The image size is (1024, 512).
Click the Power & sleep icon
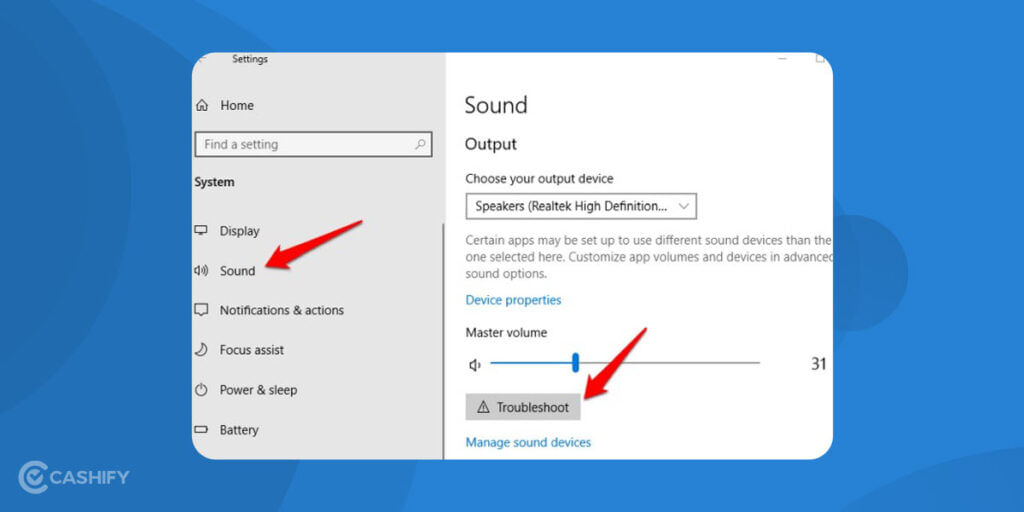201,390
